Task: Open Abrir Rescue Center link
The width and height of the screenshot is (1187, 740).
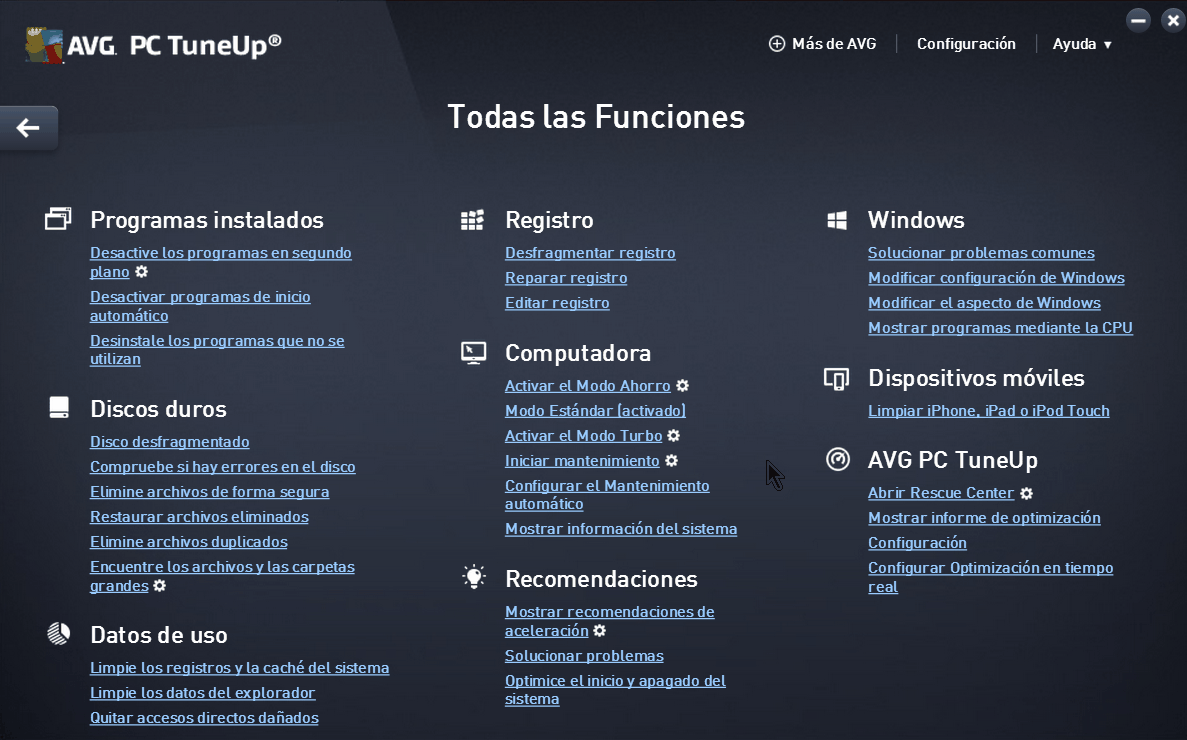Action: (941, 493)
